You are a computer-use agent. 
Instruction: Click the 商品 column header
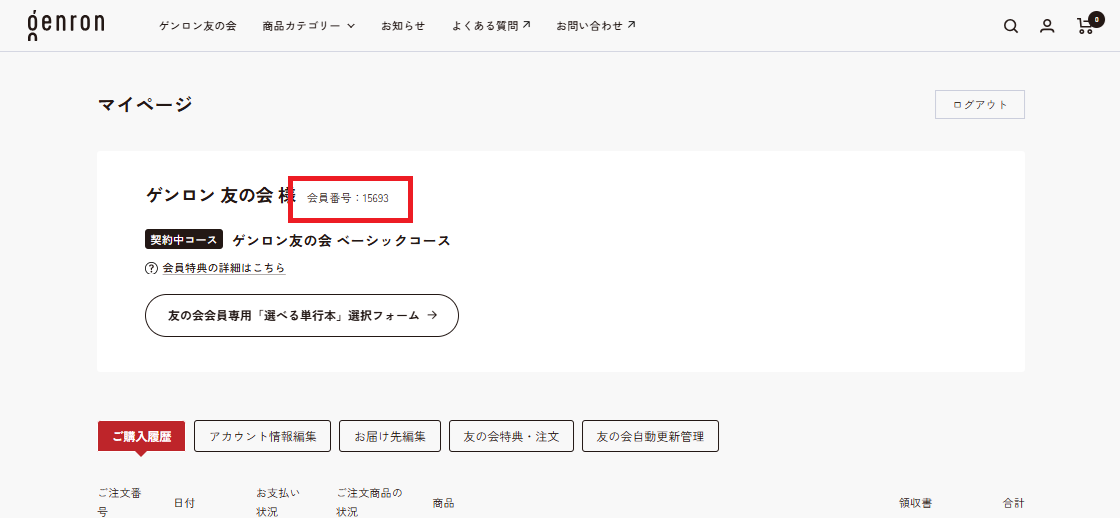(x=443, y=503)
